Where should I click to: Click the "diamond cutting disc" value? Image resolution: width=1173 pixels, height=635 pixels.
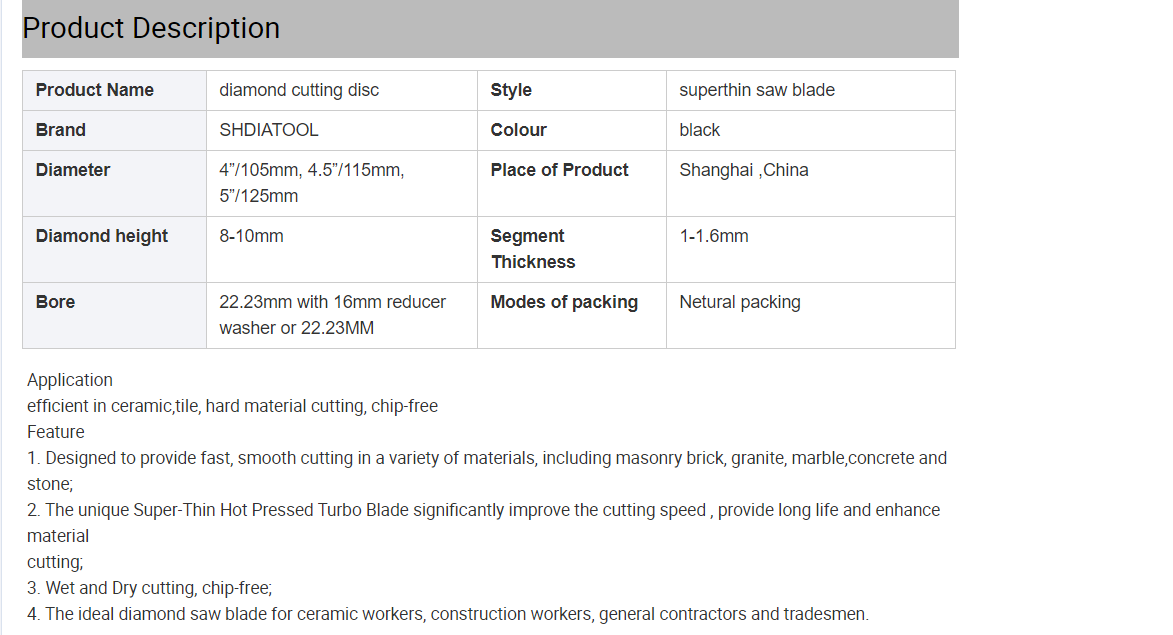click(x=299, y=91)
